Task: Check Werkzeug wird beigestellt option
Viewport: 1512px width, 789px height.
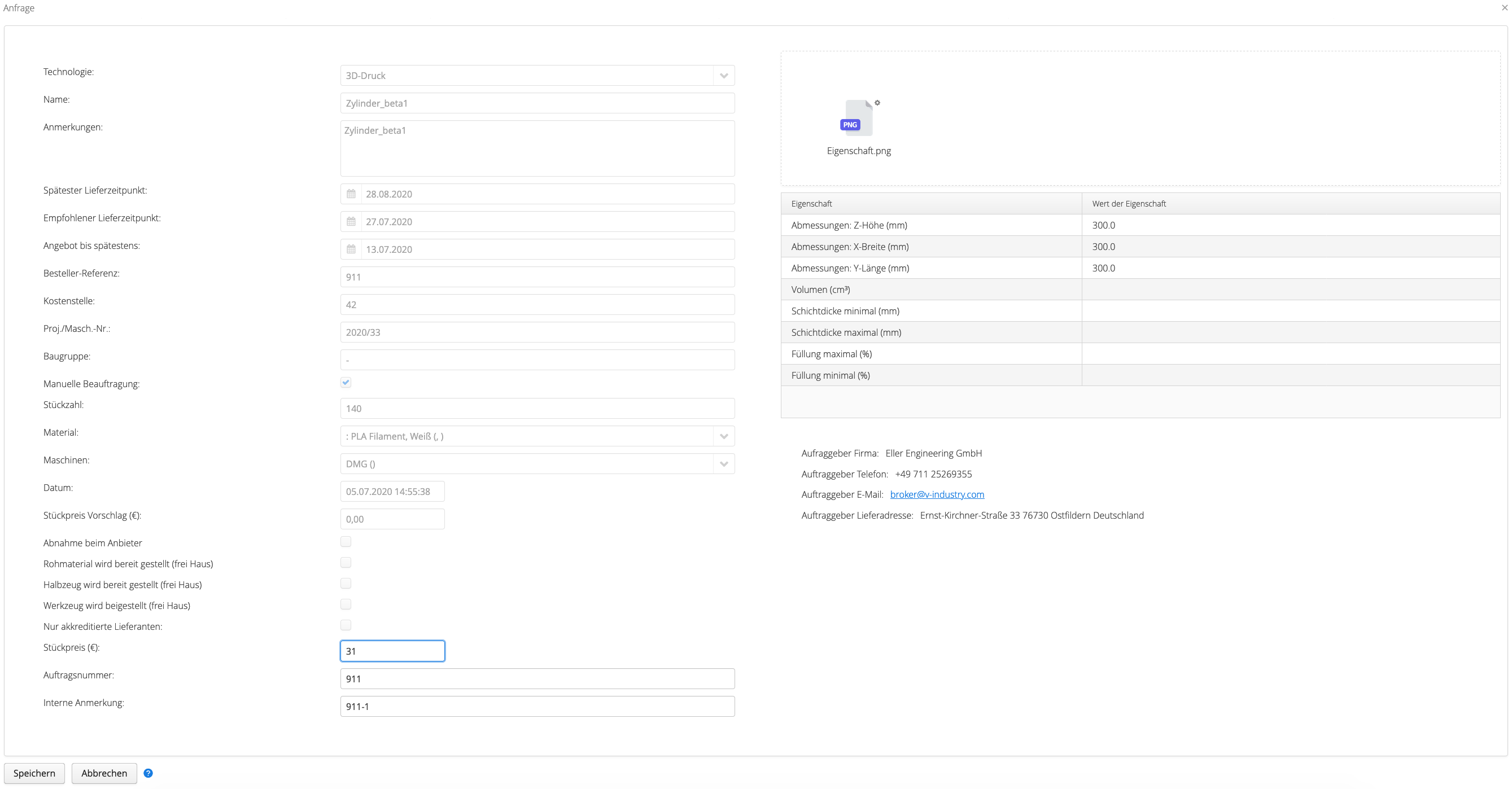Action: [346, 604]
